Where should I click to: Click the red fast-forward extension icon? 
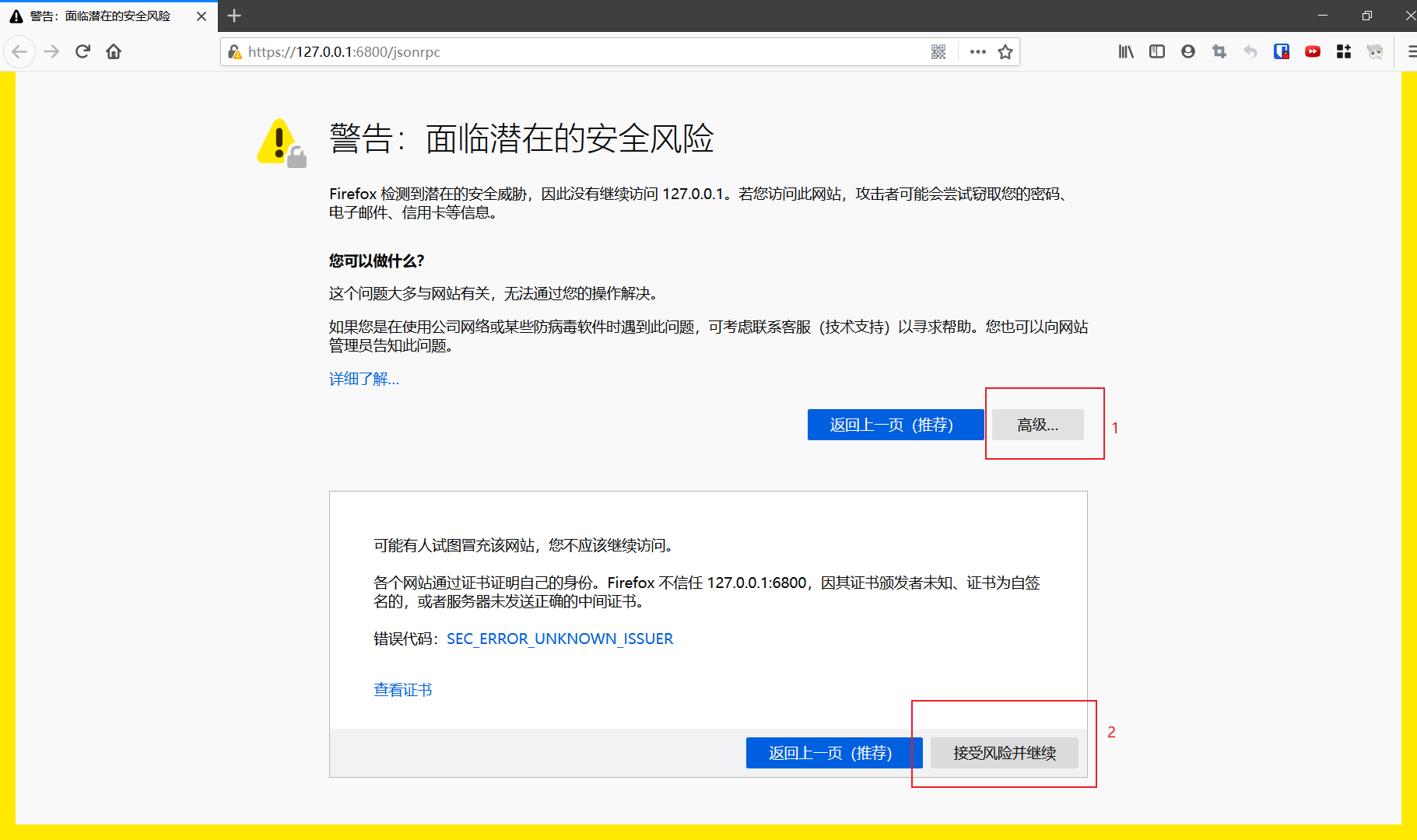[1313, 52]
